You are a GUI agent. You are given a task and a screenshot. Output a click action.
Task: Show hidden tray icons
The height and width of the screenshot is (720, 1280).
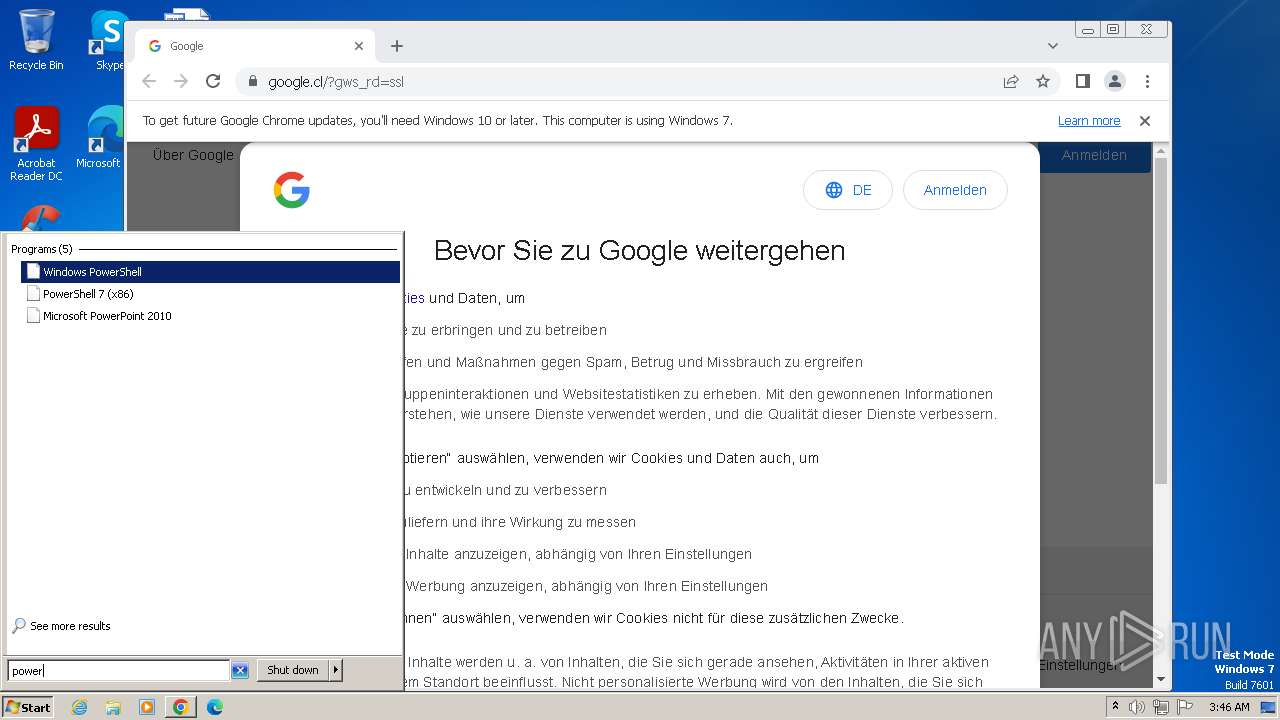point(1116,707)
